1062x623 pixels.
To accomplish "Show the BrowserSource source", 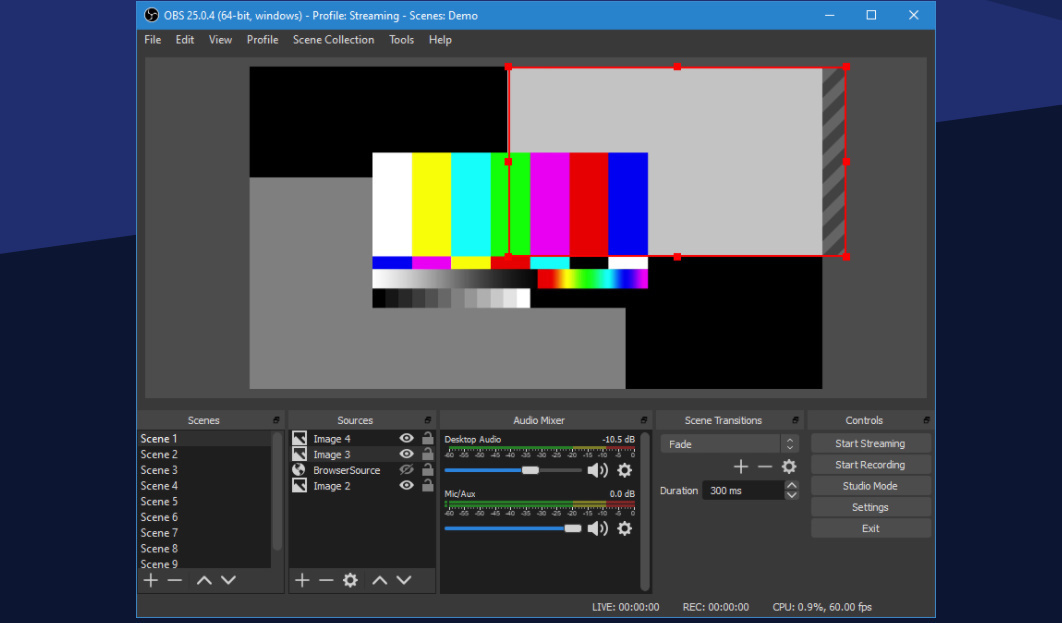I will click(x=406, y=469).
